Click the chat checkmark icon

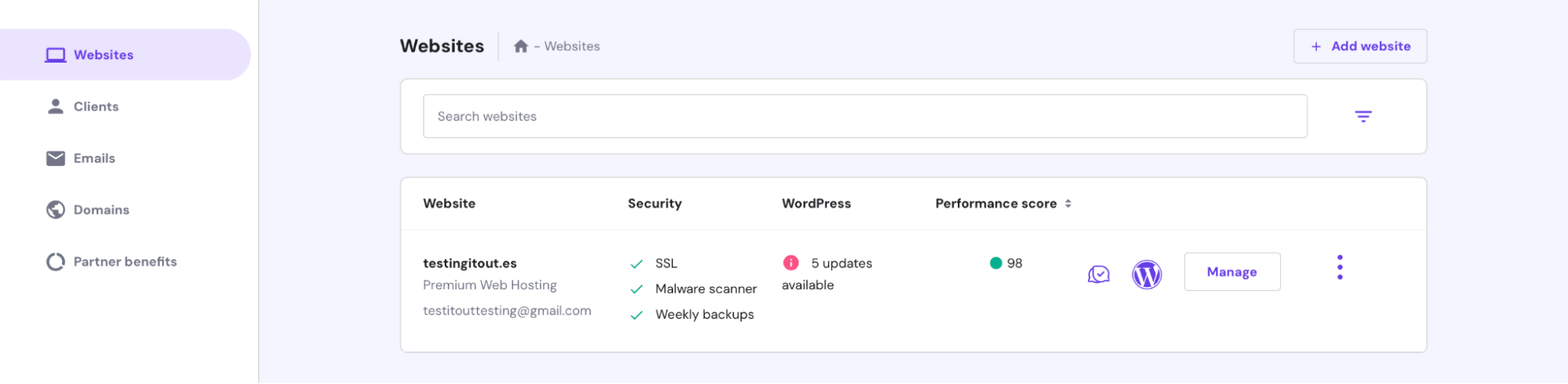1098,274
